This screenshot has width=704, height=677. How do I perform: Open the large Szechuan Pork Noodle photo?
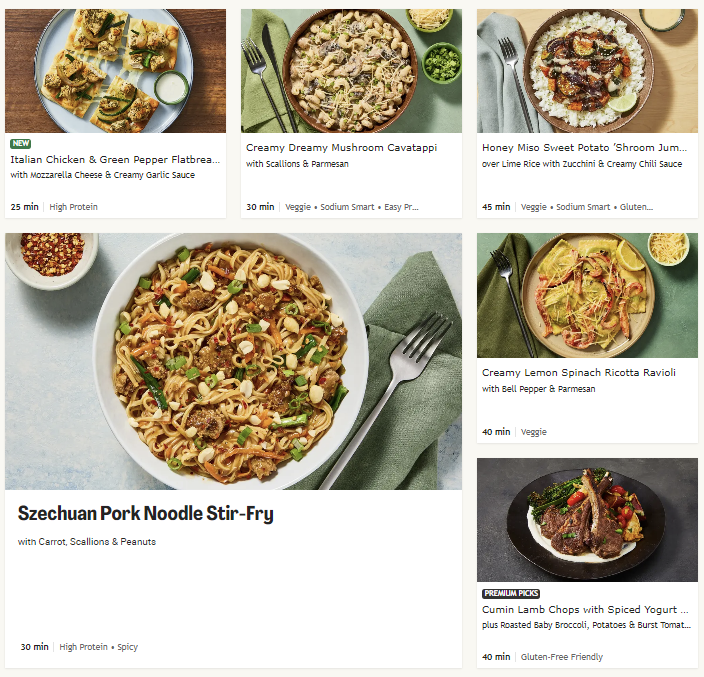click(x=233, y=361)
